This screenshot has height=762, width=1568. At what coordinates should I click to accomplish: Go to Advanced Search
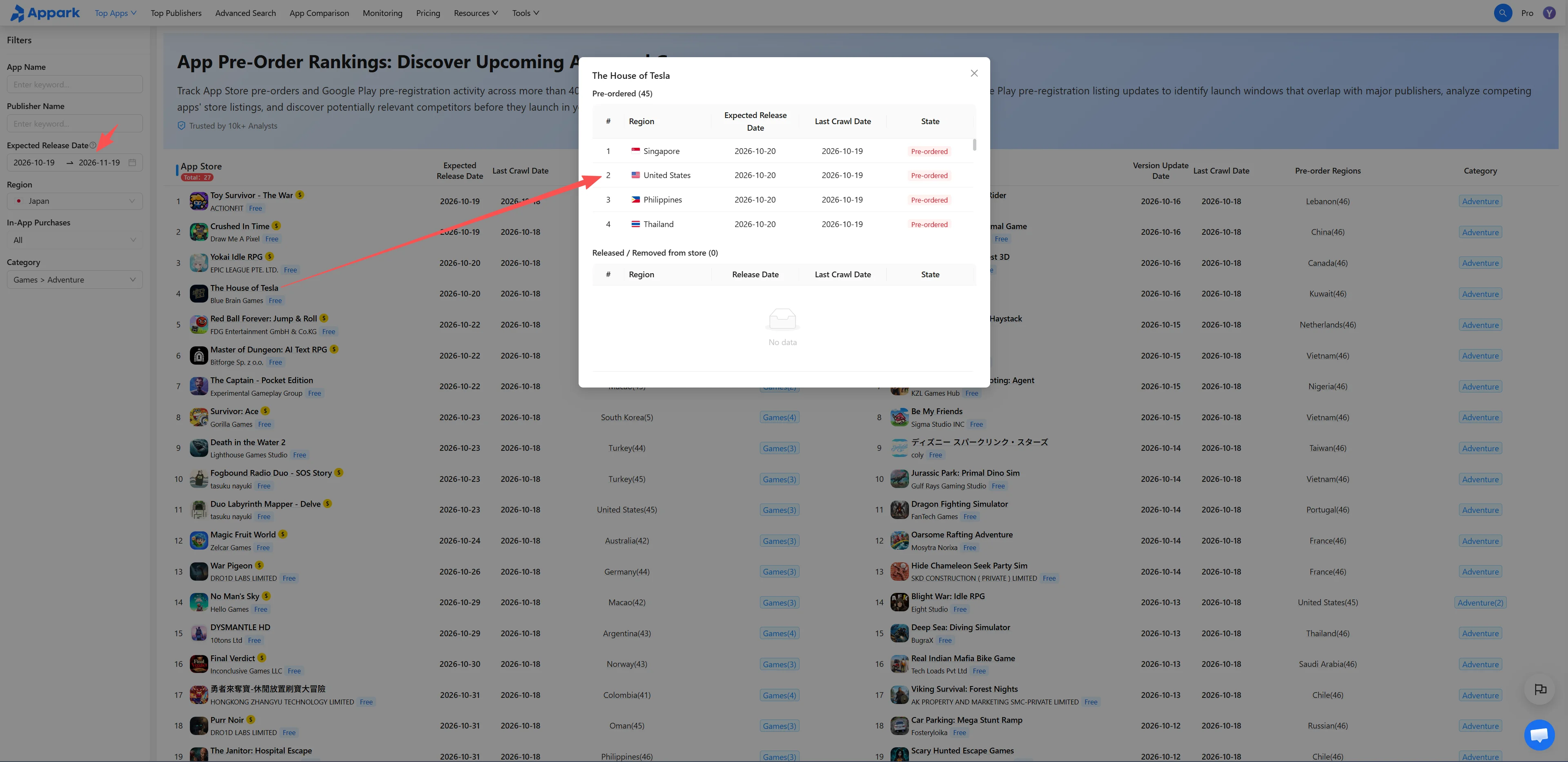pyautogui.click(x=245, y=13)
